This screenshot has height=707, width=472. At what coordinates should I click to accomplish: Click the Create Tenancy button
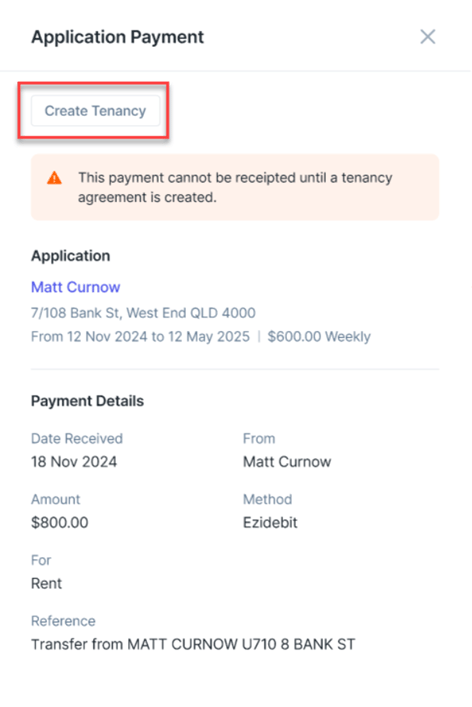[x=95, y=110]
